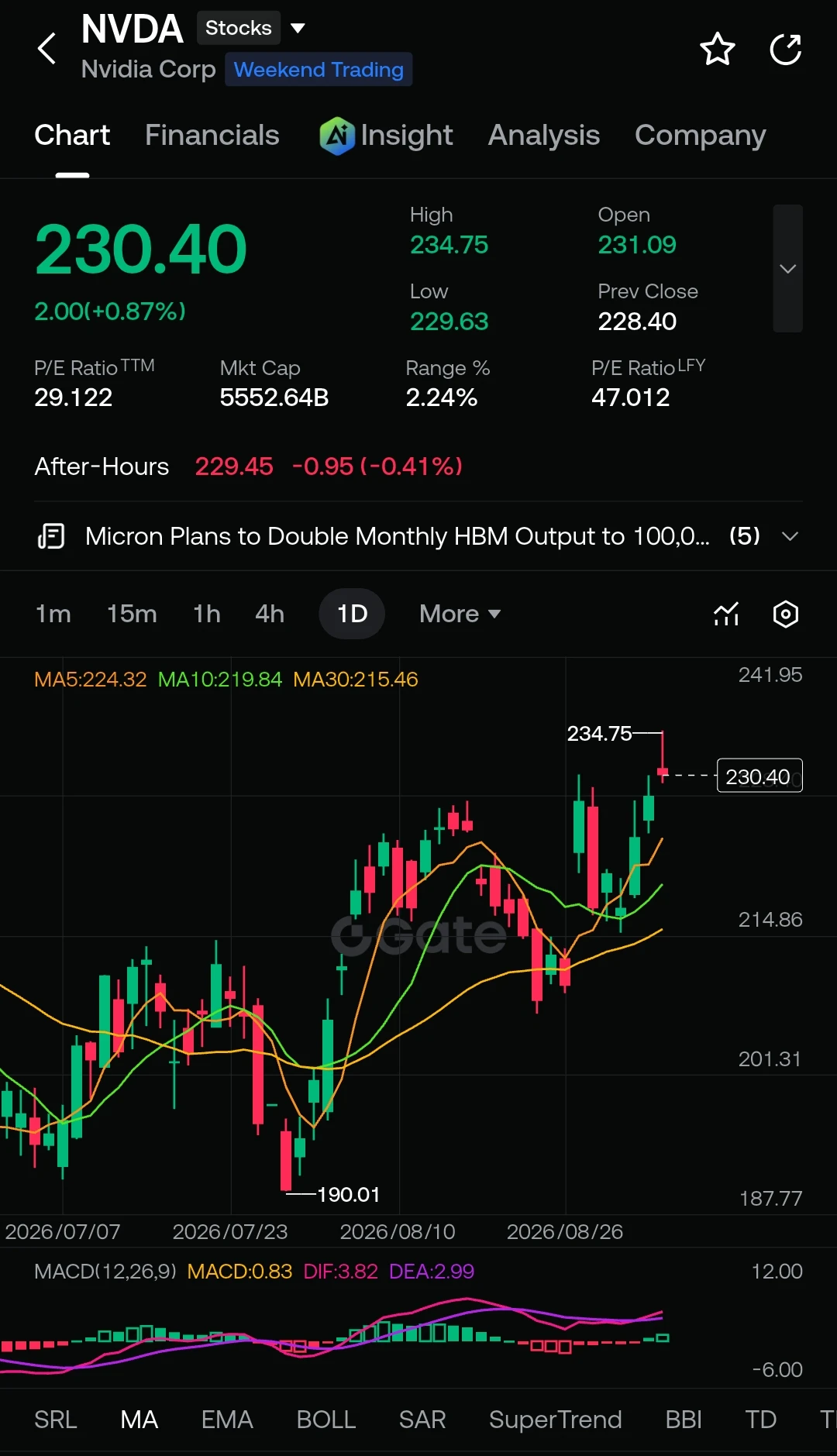
Task: Tap the MA30:215.46 legend value
Action: pos(356,680)
